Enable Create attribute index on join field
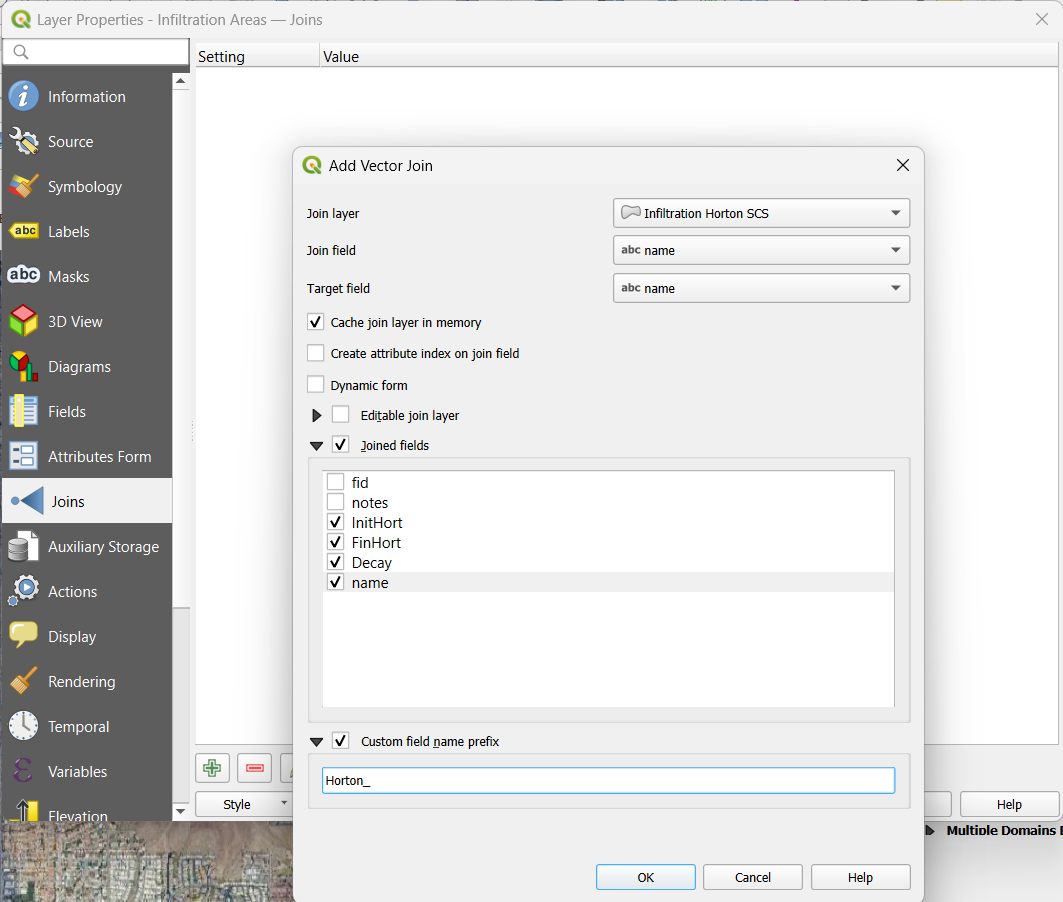 pyautogui.click(x=316, y=353)
